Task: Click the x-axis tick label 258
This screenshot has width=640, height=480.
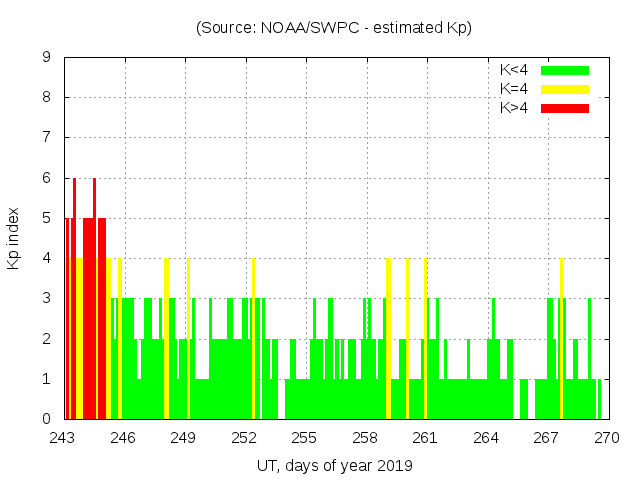Action: 366,438
